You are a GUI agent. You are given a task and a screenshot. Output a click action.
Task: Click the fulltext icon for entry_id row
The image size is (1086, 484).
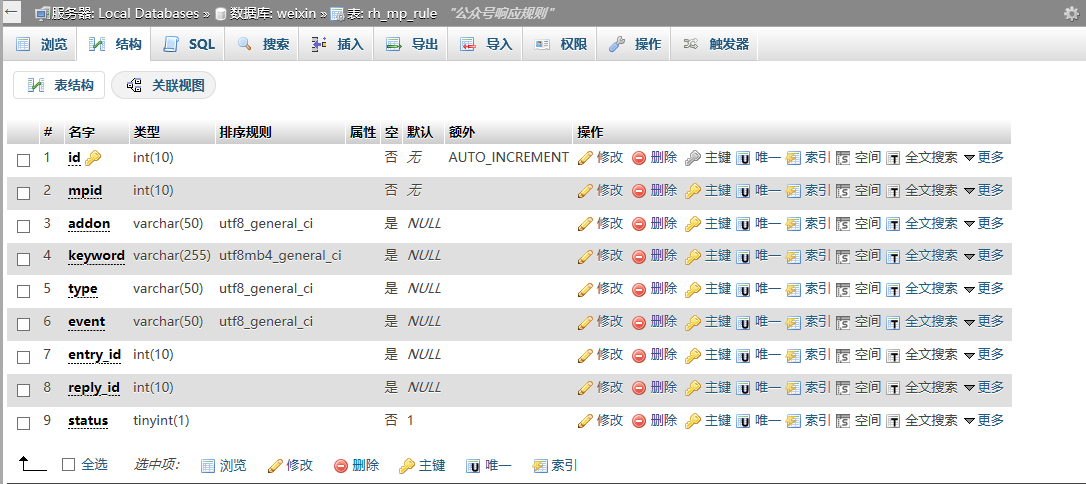point(893,356)
